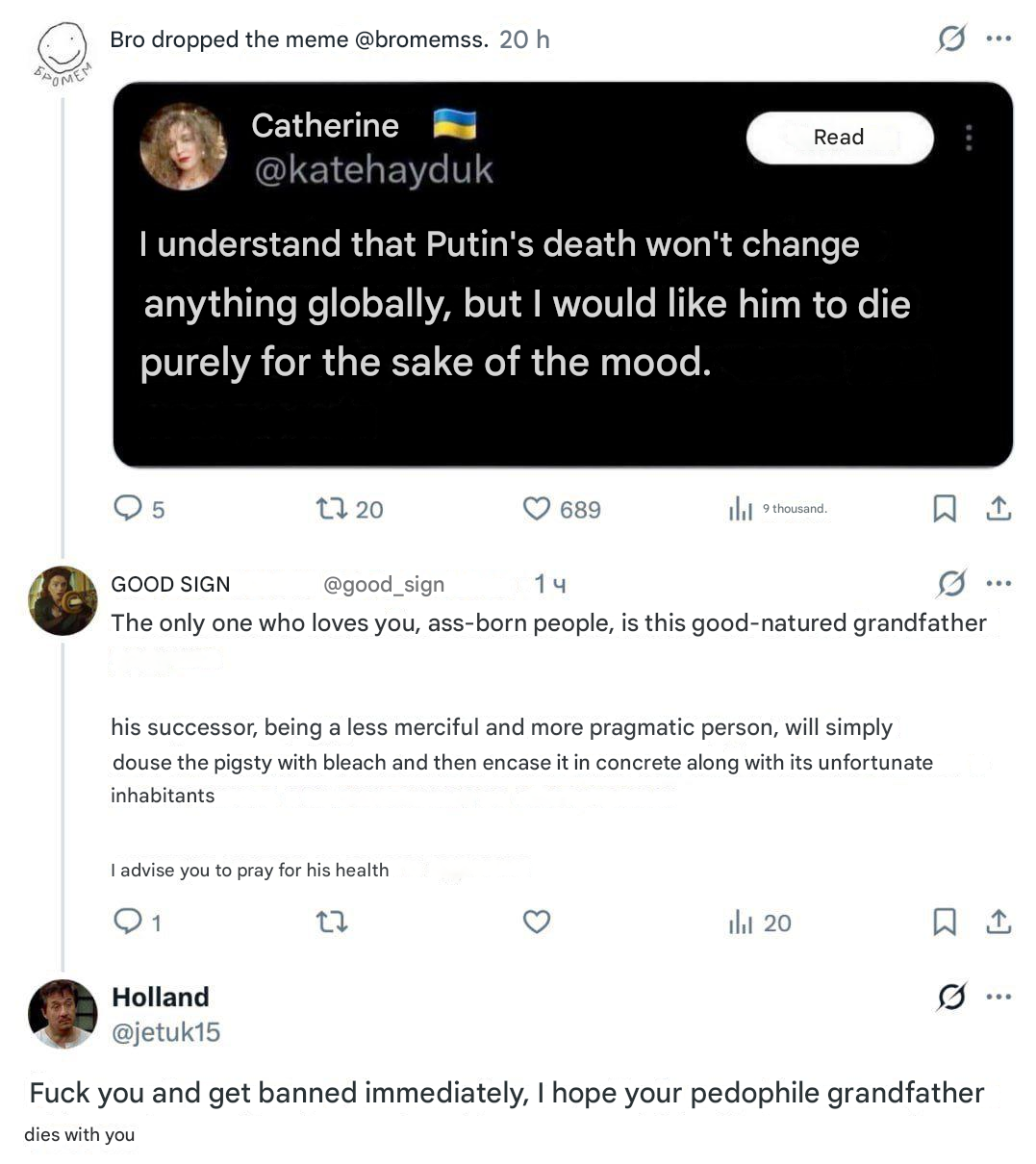This screenshot has width=1036, height=1164.
Task: Repost GOOD SIGN's comment
Action: (x=332, y=922)
